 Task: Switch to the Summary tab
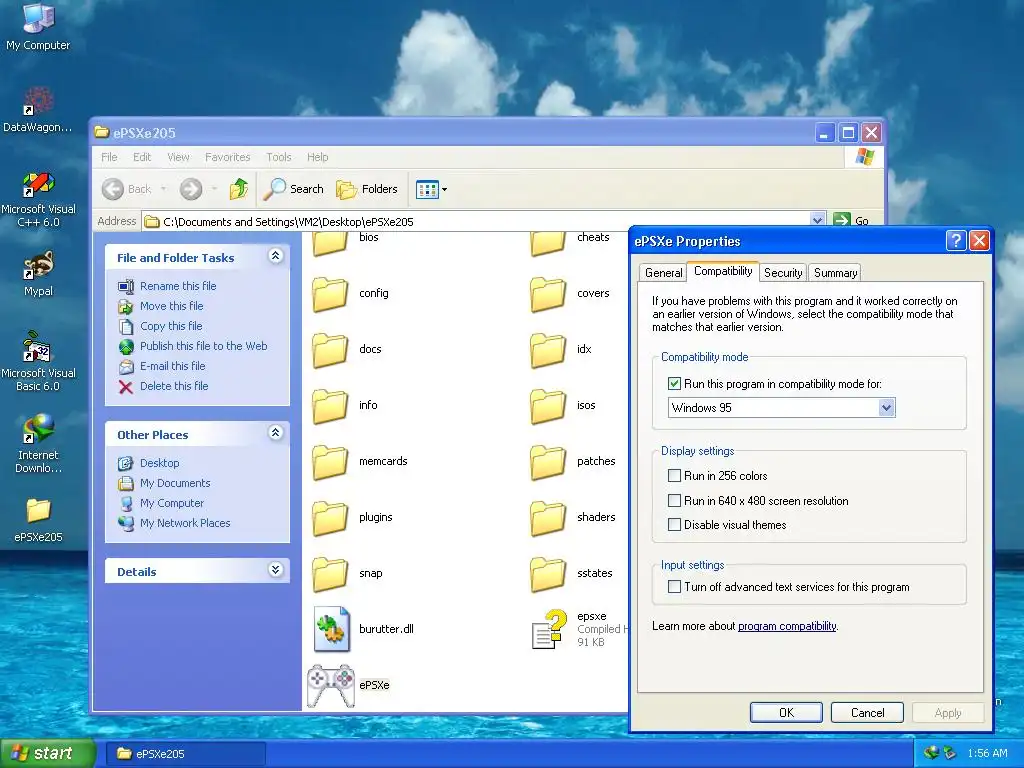[x=835, y=273]
